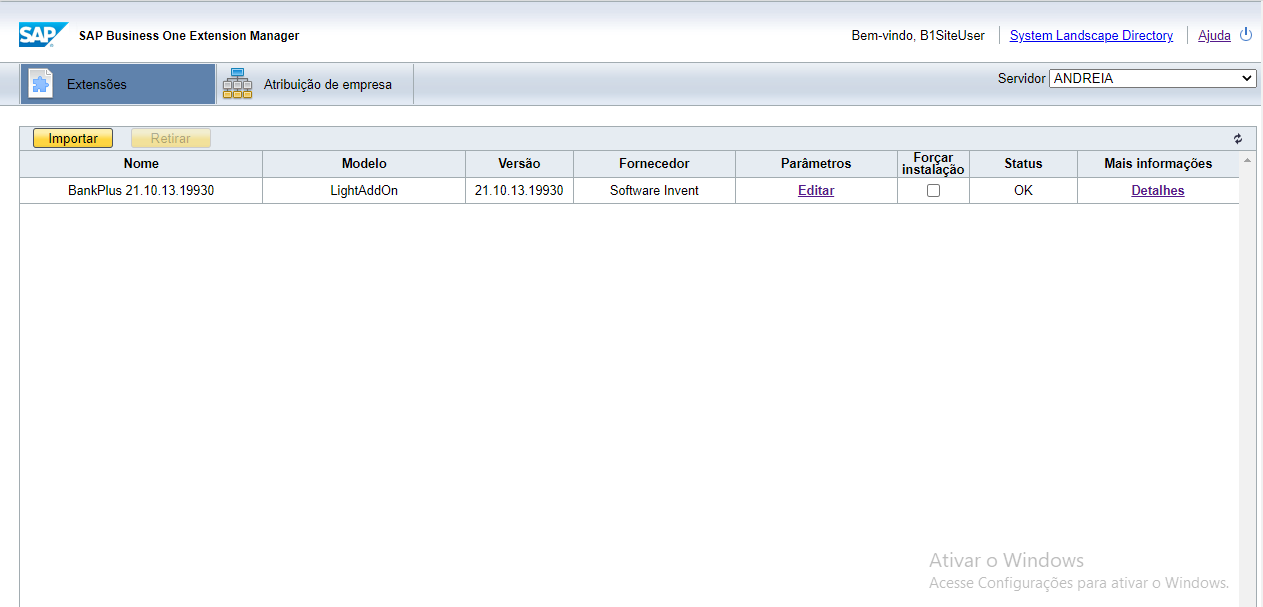Open the Atribuição de empresa tab
1263x607 pixels.
315,84
